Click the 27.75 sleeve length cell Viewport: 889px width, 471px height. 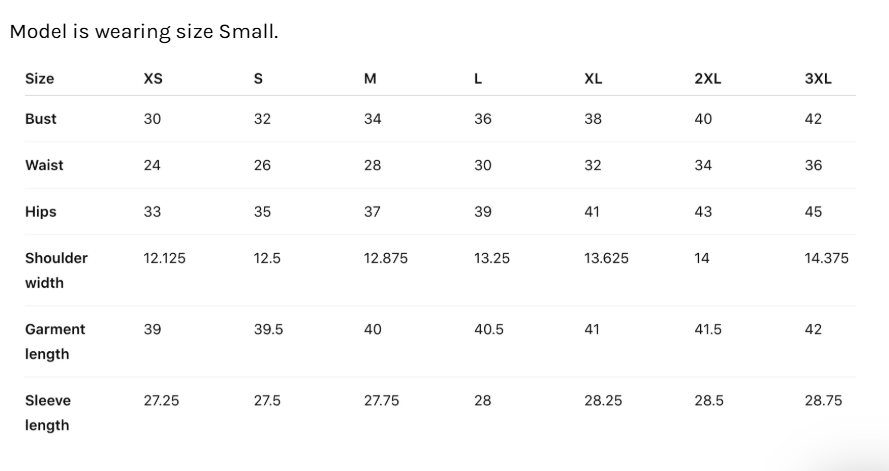pyautogui.click(x=382, y=400)
